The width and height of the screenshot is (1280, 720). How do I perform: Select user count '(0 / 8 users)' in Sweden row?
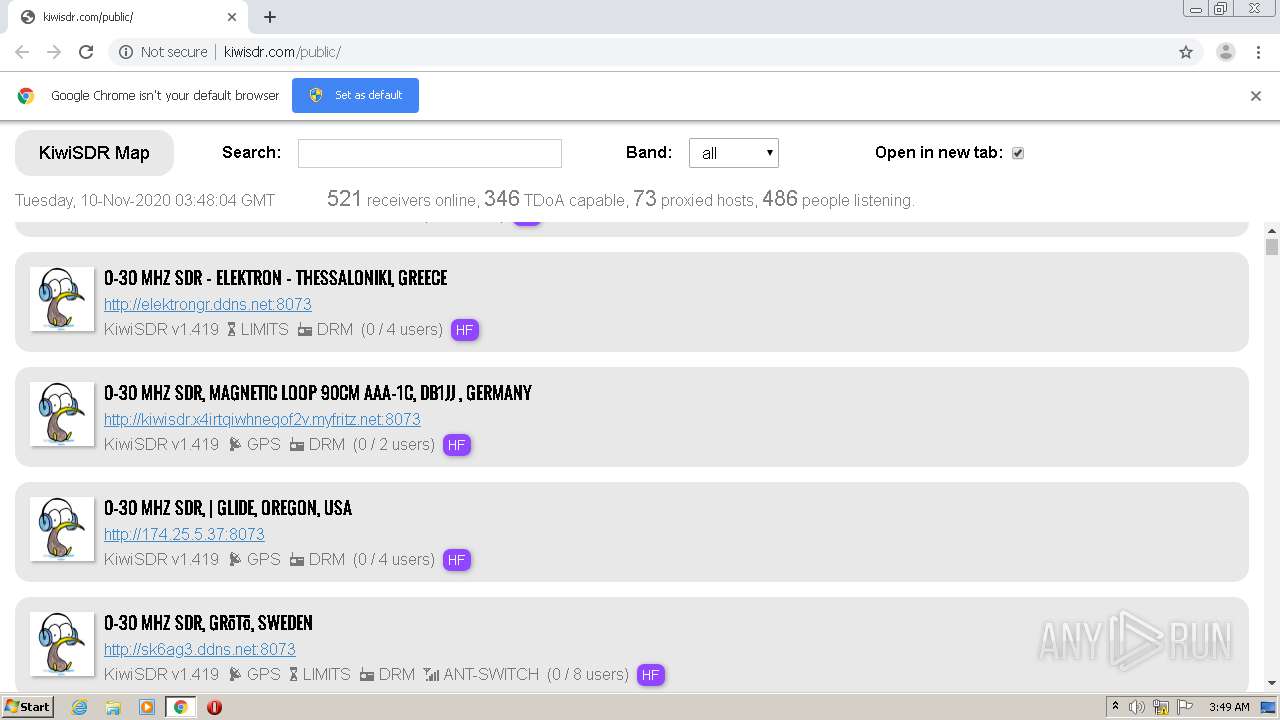588,674
